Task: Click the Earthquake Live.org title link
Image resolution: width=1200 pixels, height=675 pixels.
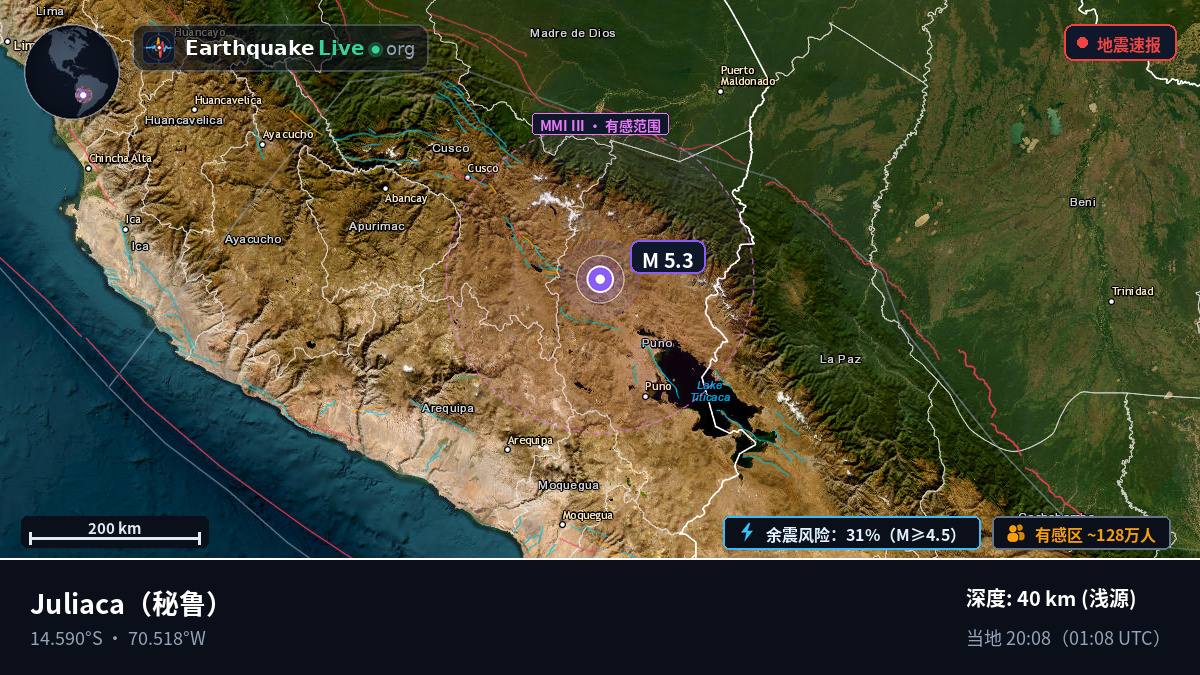Action: pyautogui.click(x=299, y=48)
